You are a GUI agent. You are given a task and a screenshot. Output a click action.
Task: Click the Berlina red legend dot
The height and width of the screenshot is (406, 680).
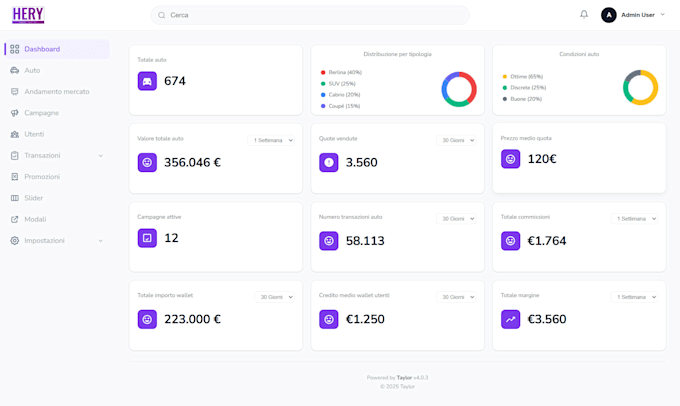click(323, 72)
